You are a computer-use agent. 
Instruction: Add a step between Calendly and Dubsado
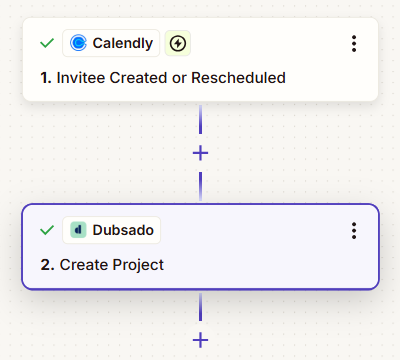[x=200, y=153]
